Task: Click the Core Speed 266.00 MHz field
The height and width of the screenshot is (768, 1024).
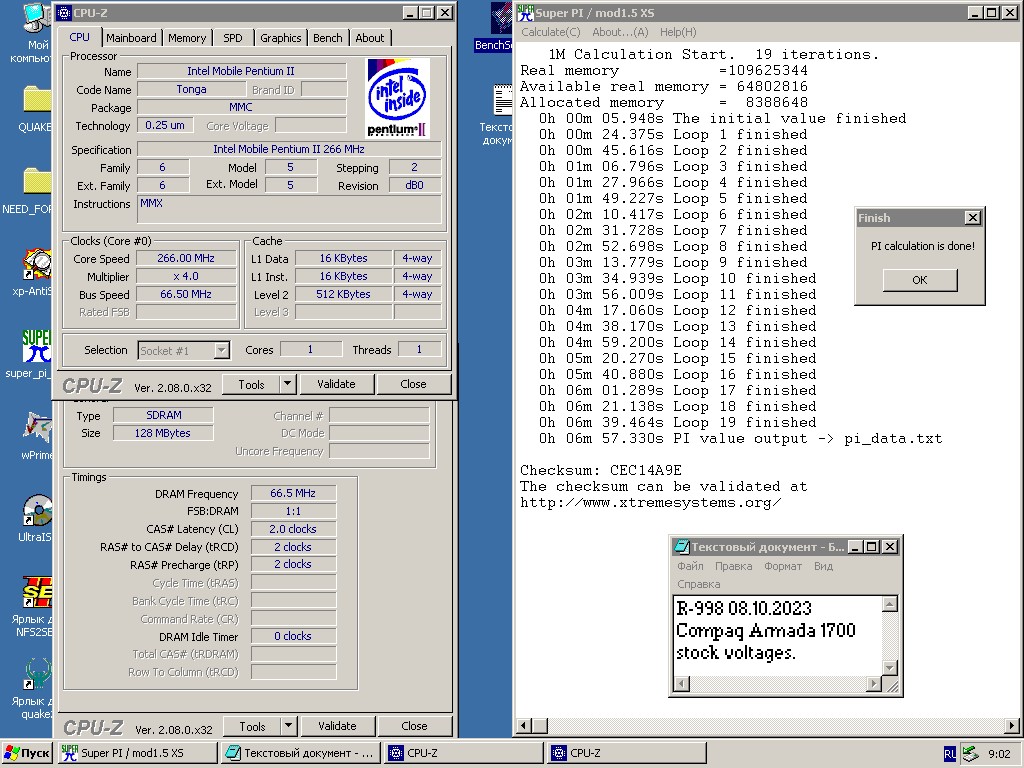Action: coord(186,259)
